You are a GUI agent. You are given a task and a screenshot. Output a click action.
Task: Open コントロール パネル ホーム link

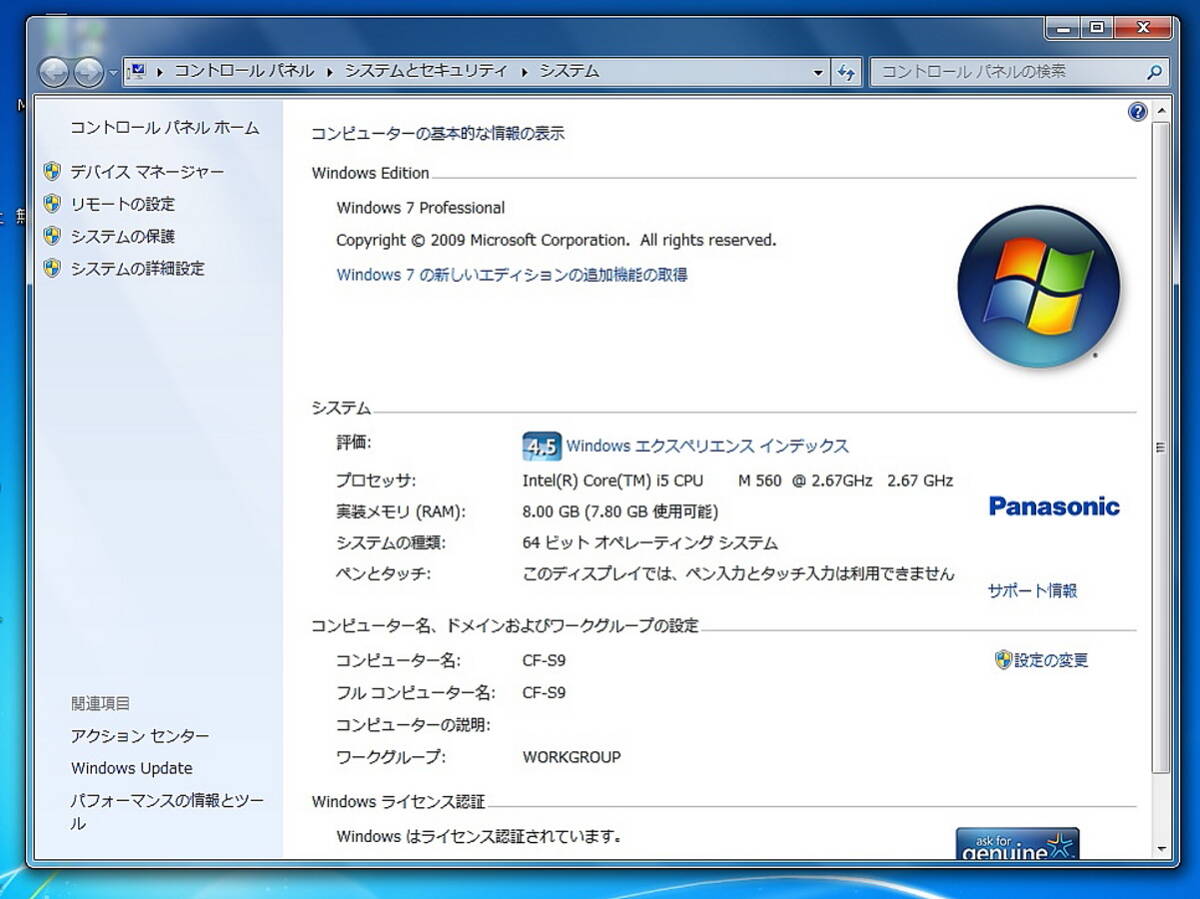(x=164, y=128)
